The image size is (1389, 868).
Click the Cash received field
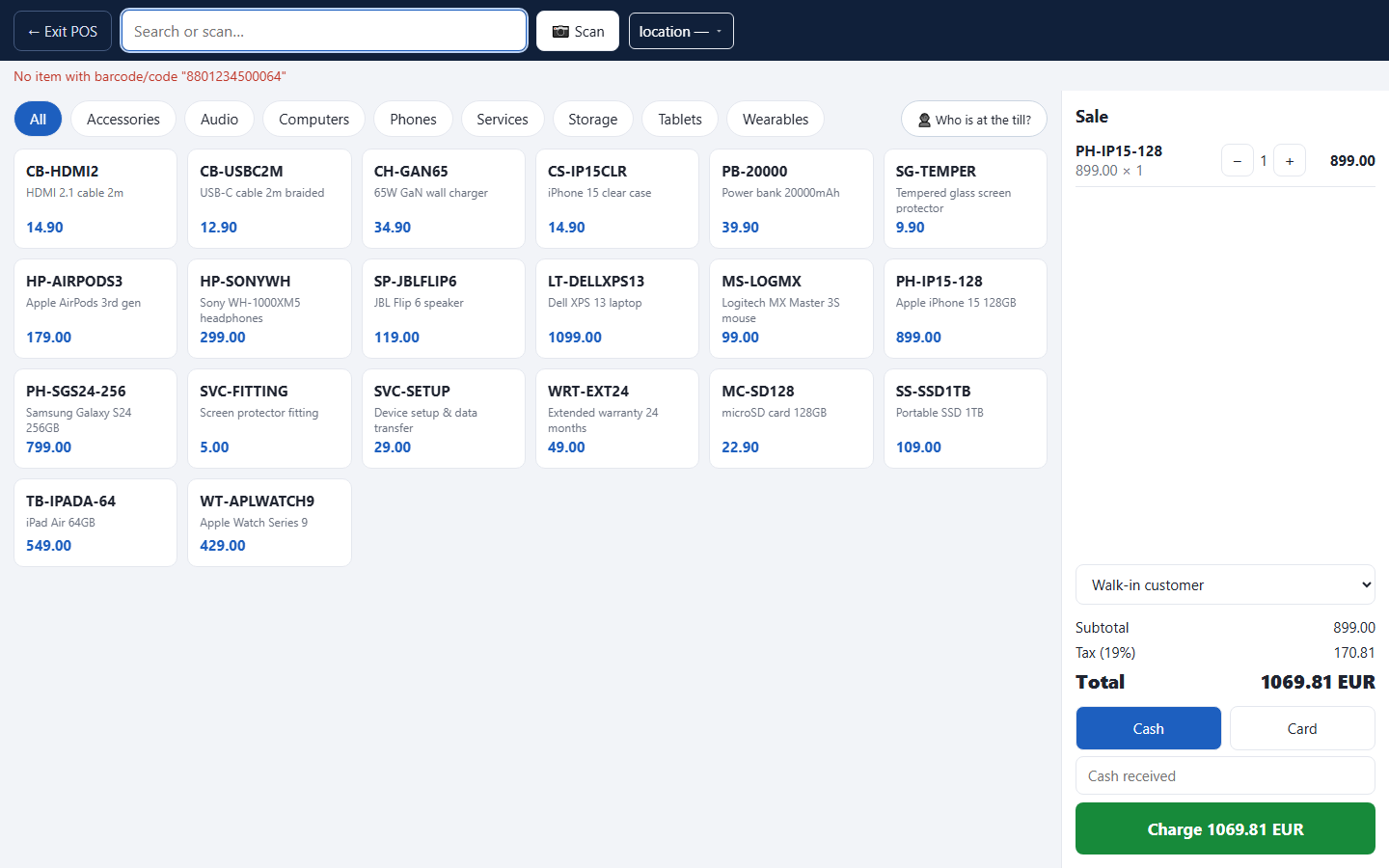coord(1225,775)
